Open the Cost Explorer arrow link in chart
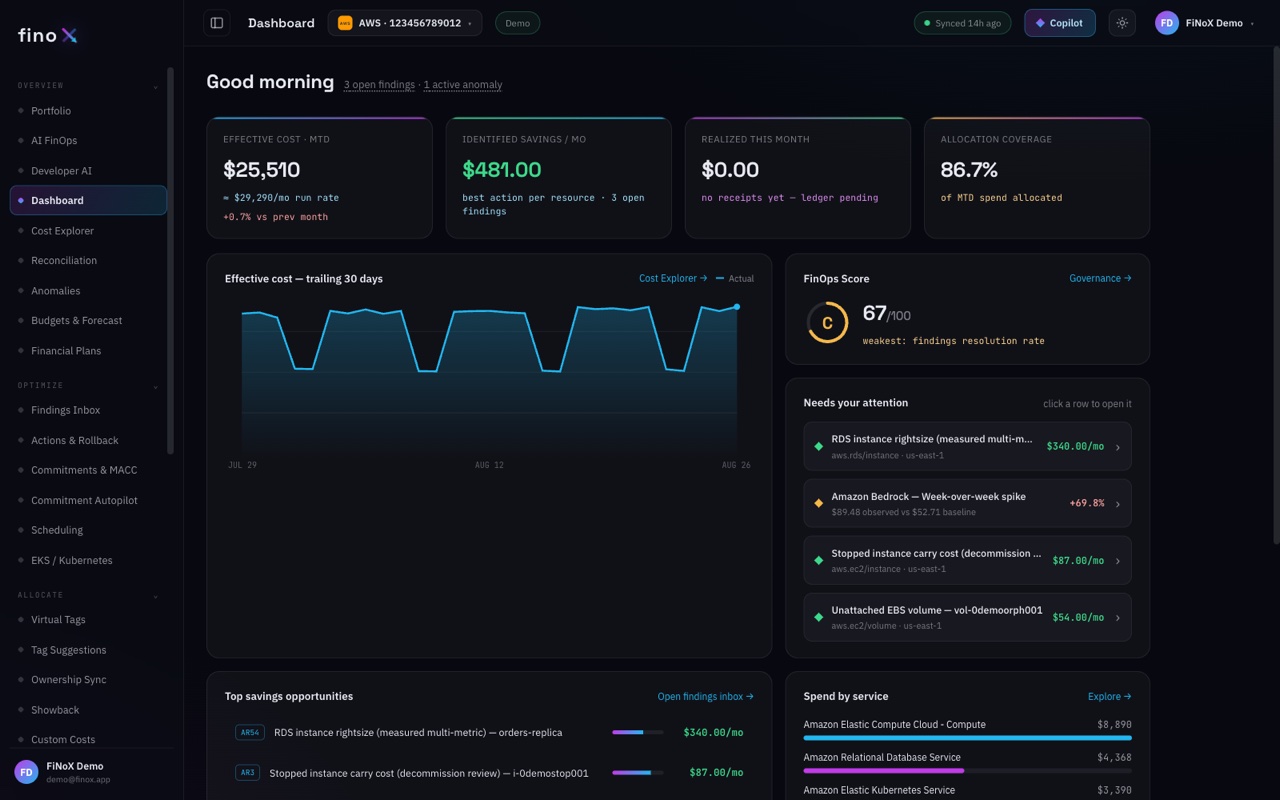This screenshot has height=800, width=1280. click(673, 279)
